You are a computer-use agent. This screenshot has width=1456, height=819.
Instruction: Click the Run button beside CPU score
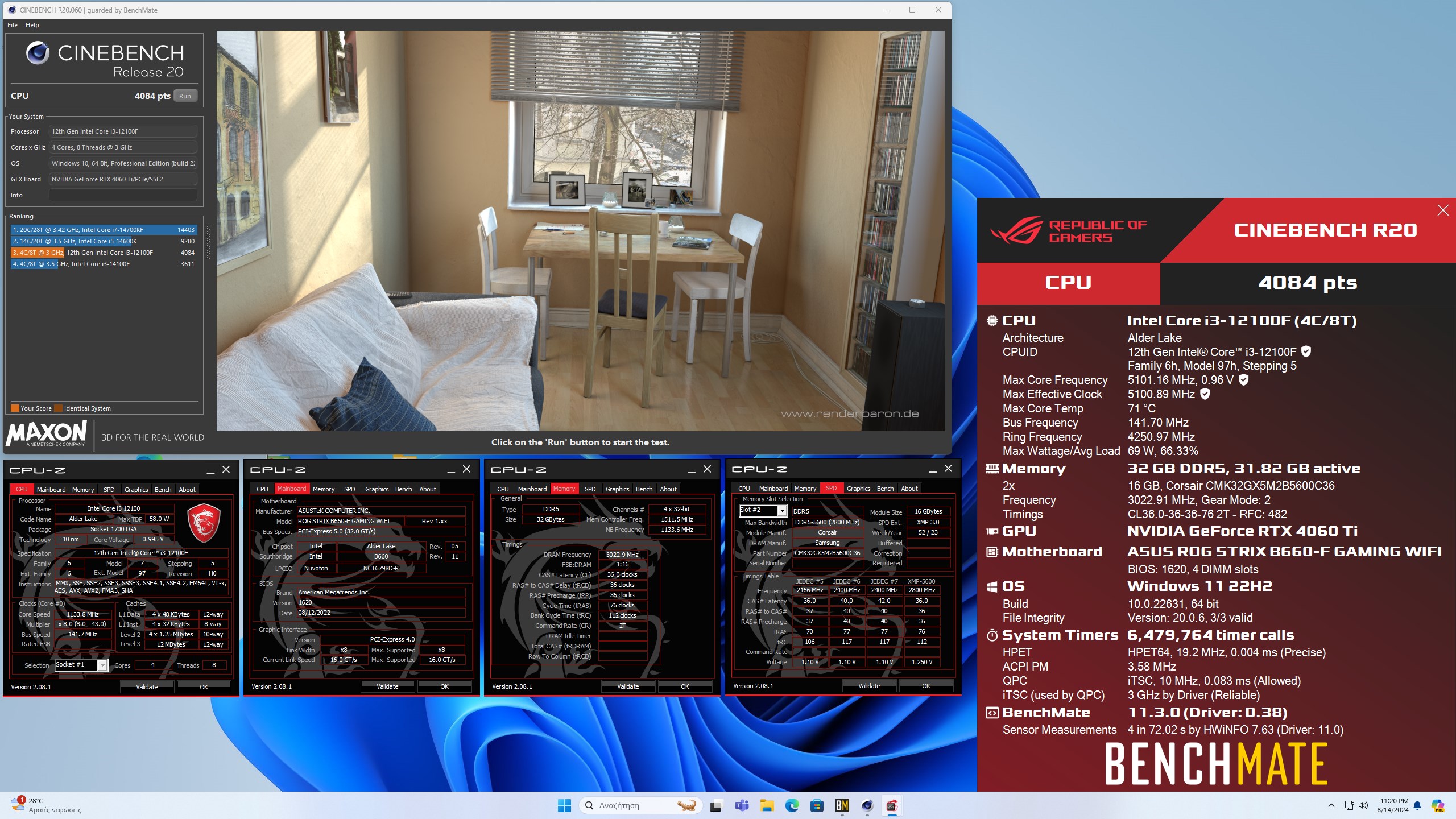point(185,96)
